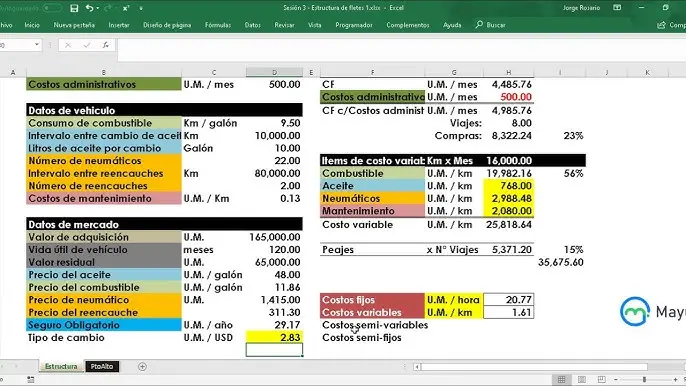Select the Neumáticos cost cell 2,988.48
Screen dimensions: 686x386
point(508,198)
